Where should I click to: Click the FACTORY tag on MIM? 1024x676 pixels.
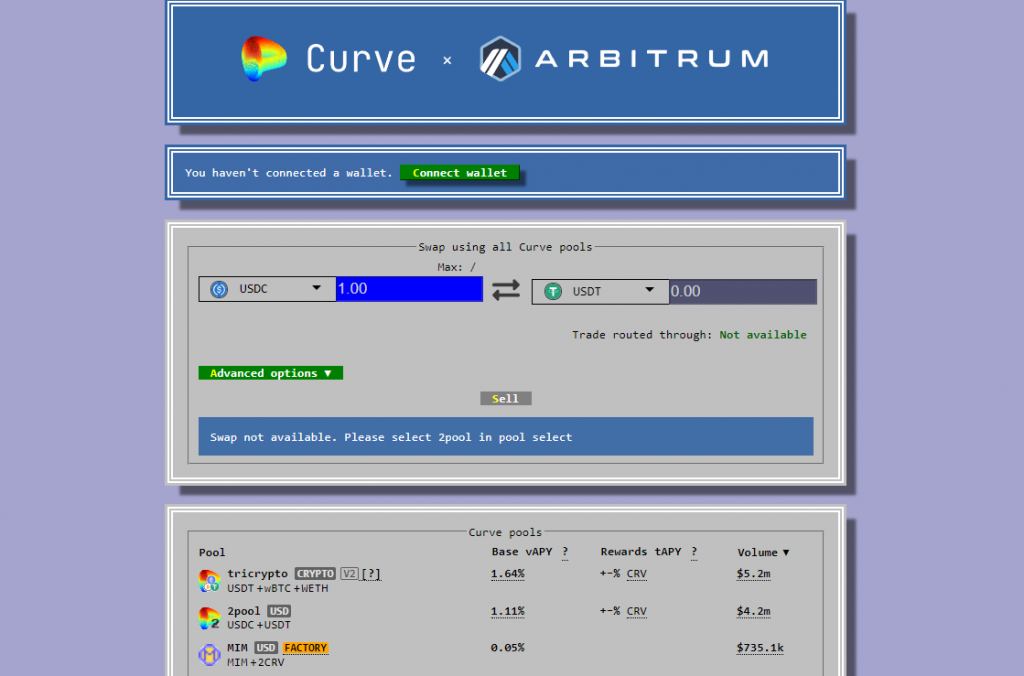coord(306,647)
